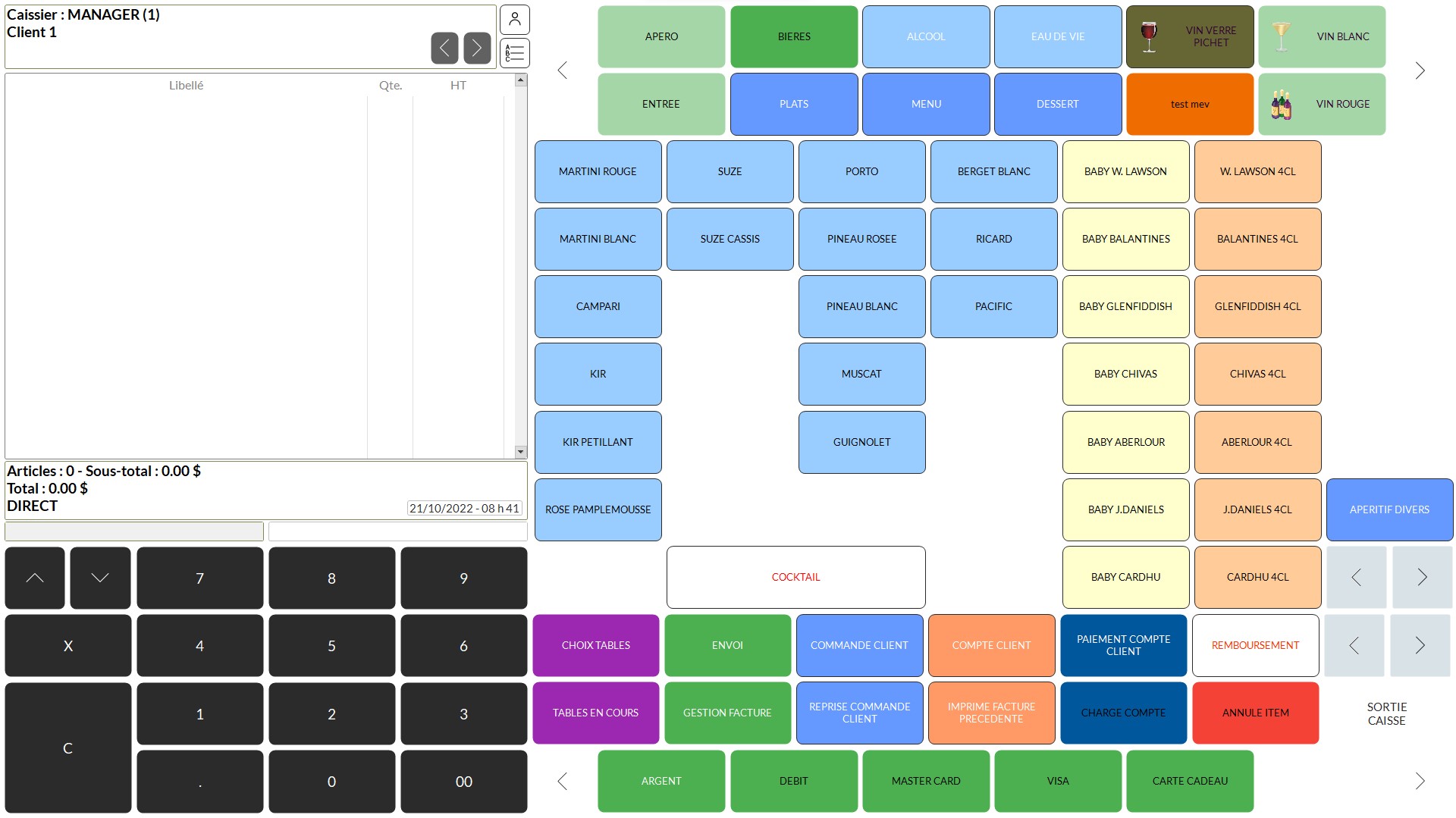The image size is (1456, 818).
Task: Move ticket selection up with arrow key
Action: tap(35, 578)
